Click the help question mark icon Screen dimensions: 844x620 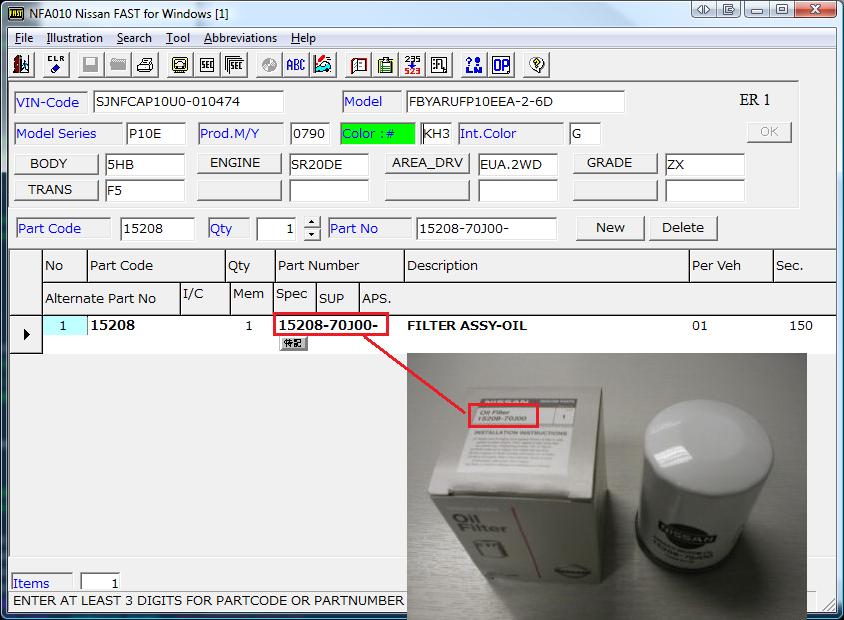[x=537, y=65]
